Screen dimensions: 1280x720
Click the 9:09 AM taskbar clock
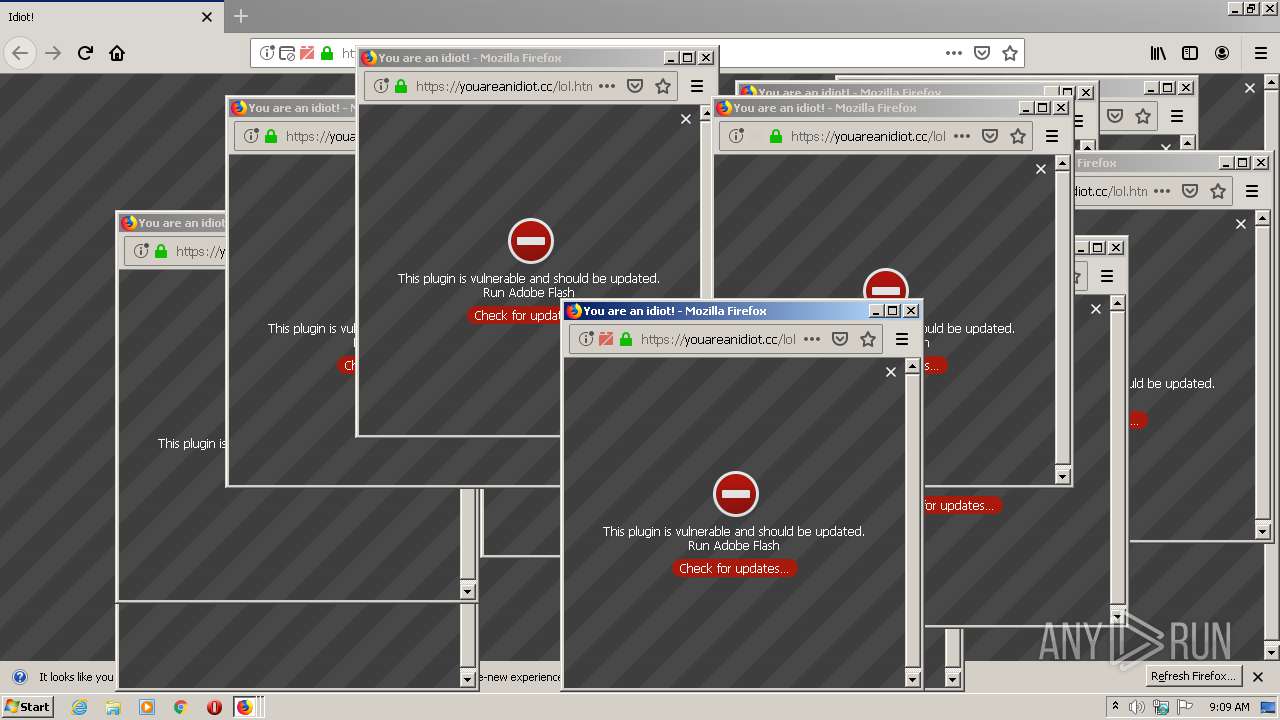pyautogui.click(x=1229, y=707)
